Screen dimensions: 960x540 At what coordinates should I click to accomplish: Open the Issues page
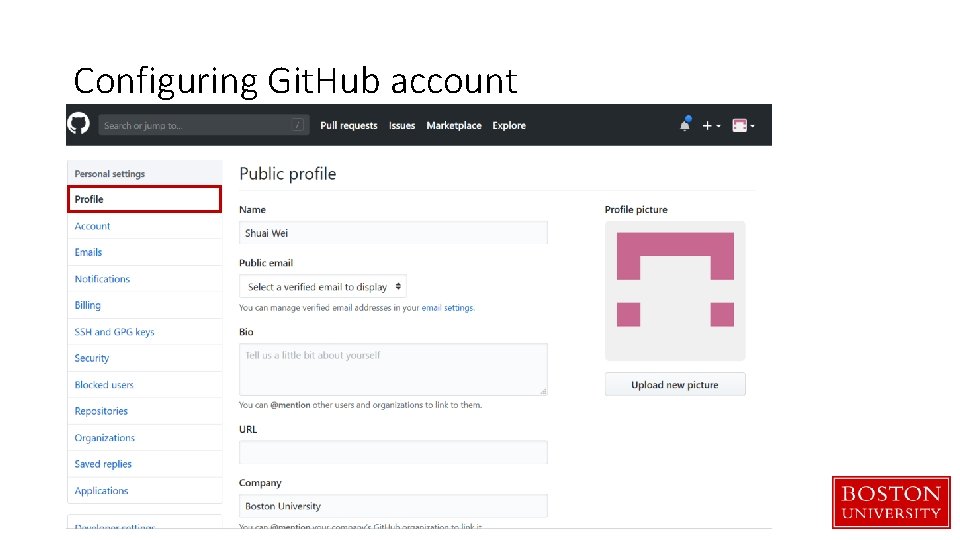(402, 126)
